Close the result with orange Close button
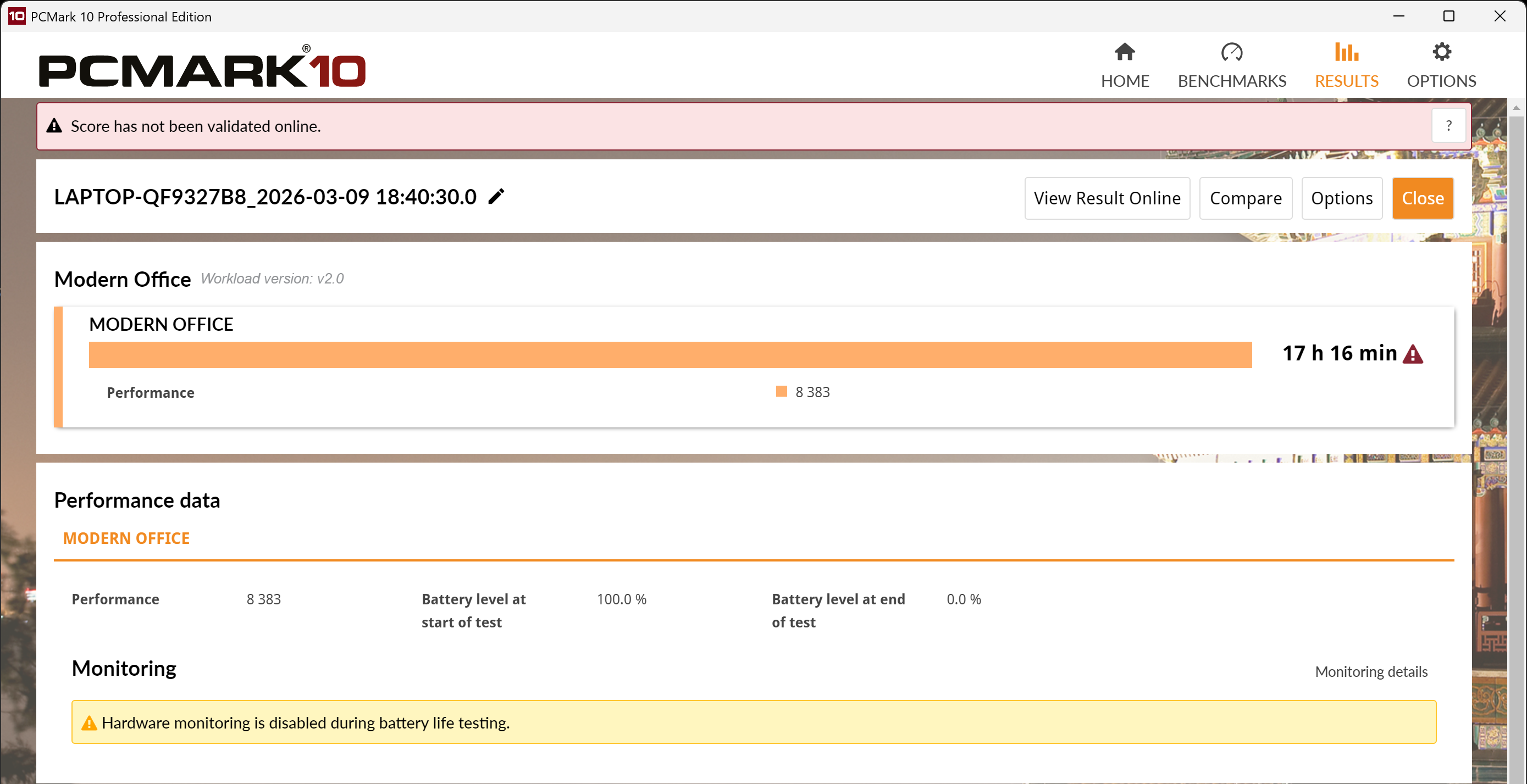 pyautogui.click(x=1422, y=198)
